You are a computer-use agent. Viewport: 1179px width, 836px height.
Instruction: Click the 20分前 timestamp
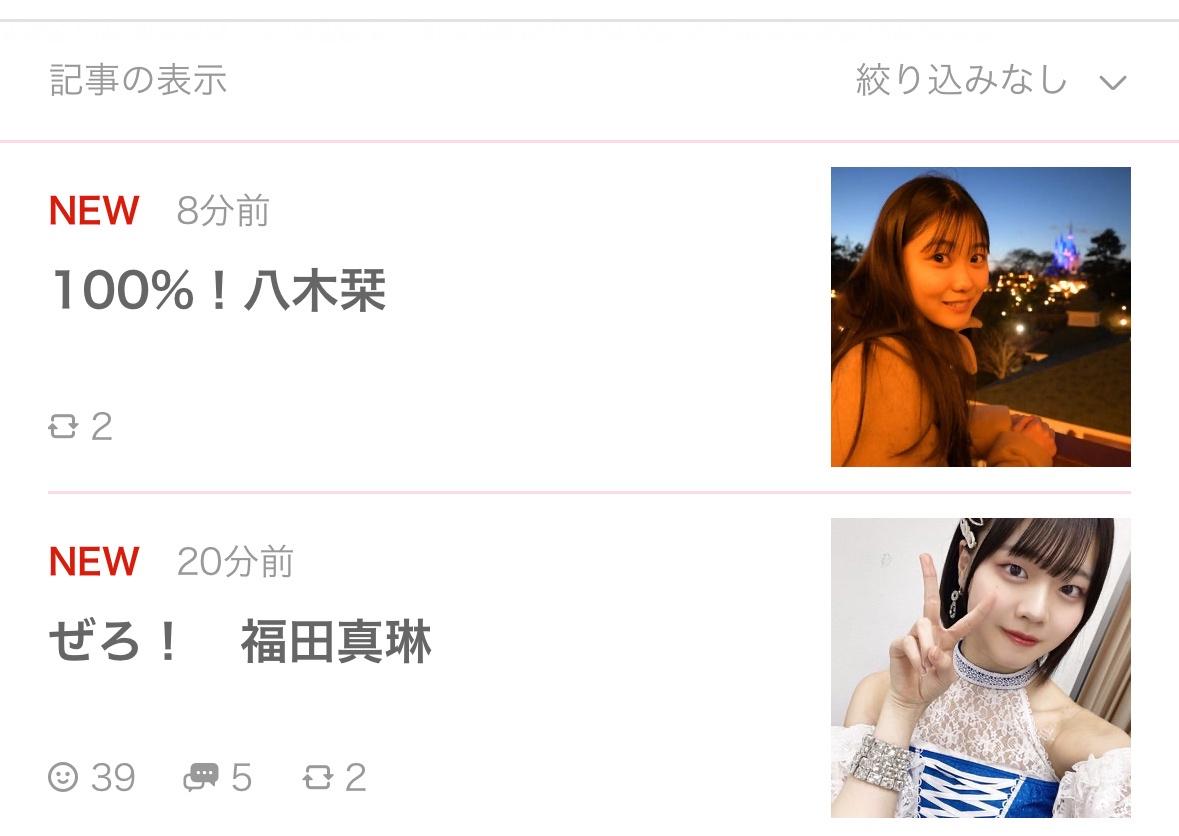(235, 562)
